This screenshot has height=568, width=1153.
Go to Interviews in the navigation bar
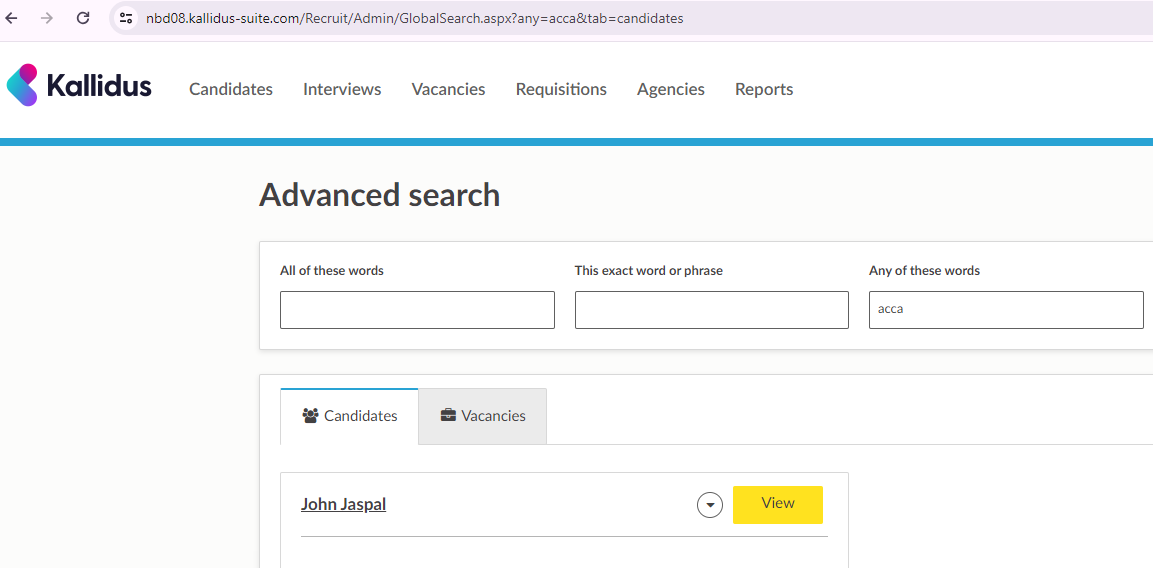342,89
